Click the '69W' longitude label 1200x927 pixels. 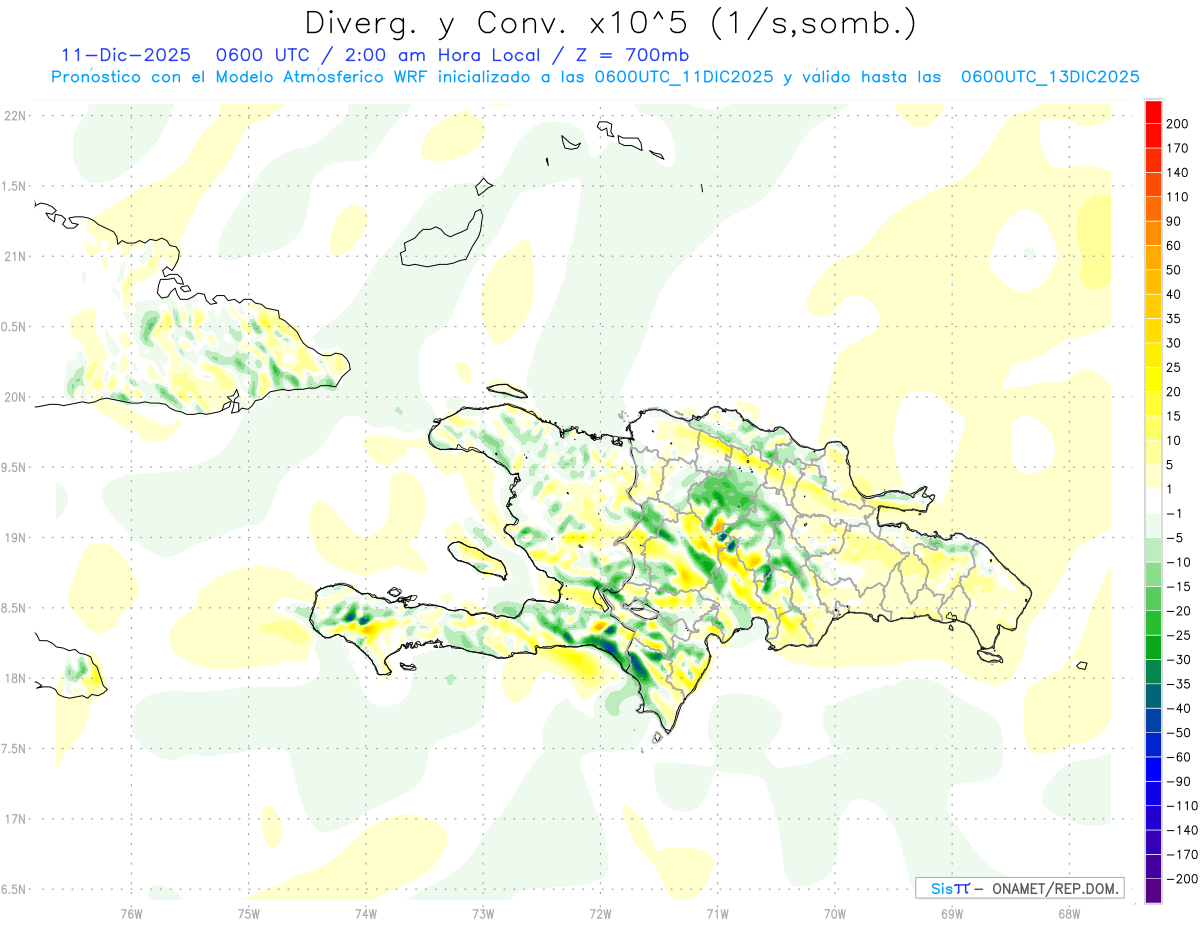click(x=951, y=913)
